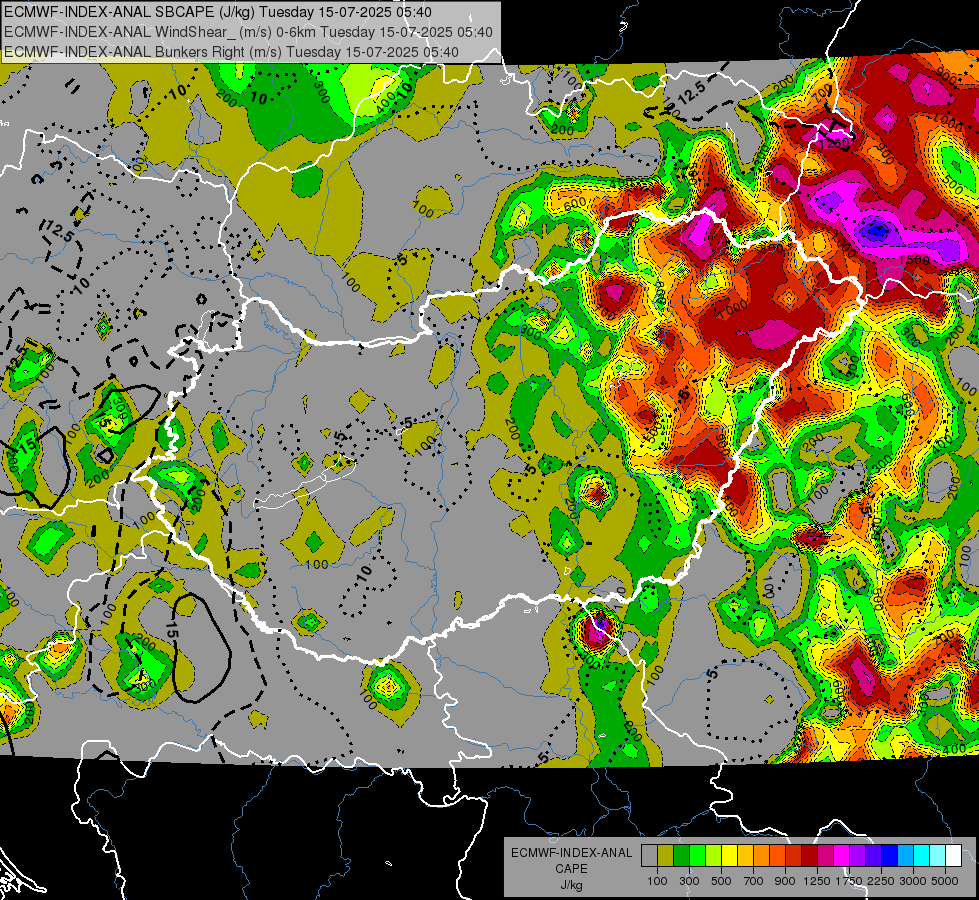Viewport: 979px width, 900px height.
Task: Click the 500 legend value label
Action: point(721,881)
